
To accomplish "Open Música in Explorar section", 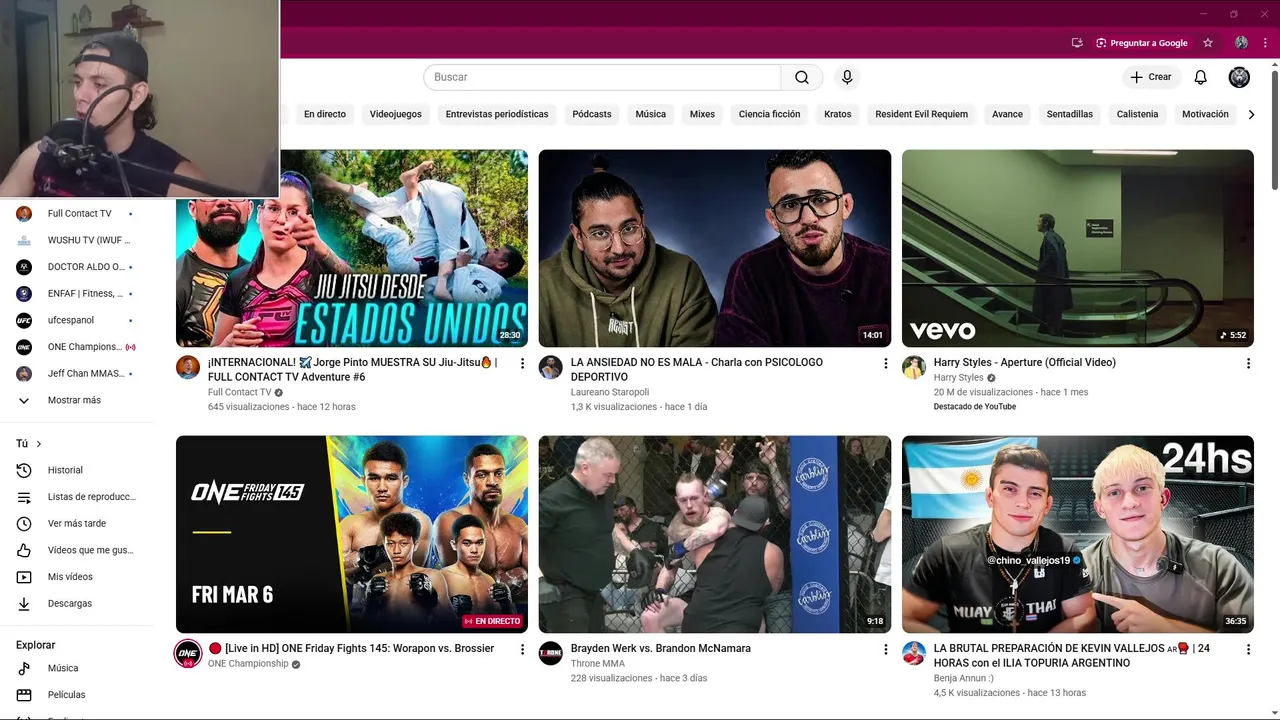I will (77, 668).
